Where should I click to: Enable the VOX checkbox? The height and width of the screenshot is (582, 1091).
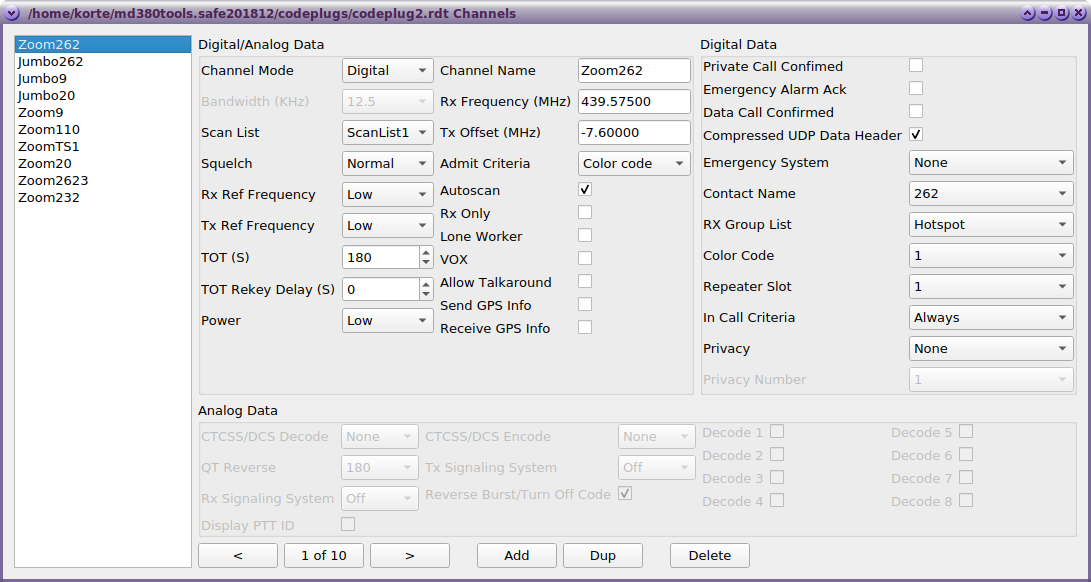tap(584, 258)
